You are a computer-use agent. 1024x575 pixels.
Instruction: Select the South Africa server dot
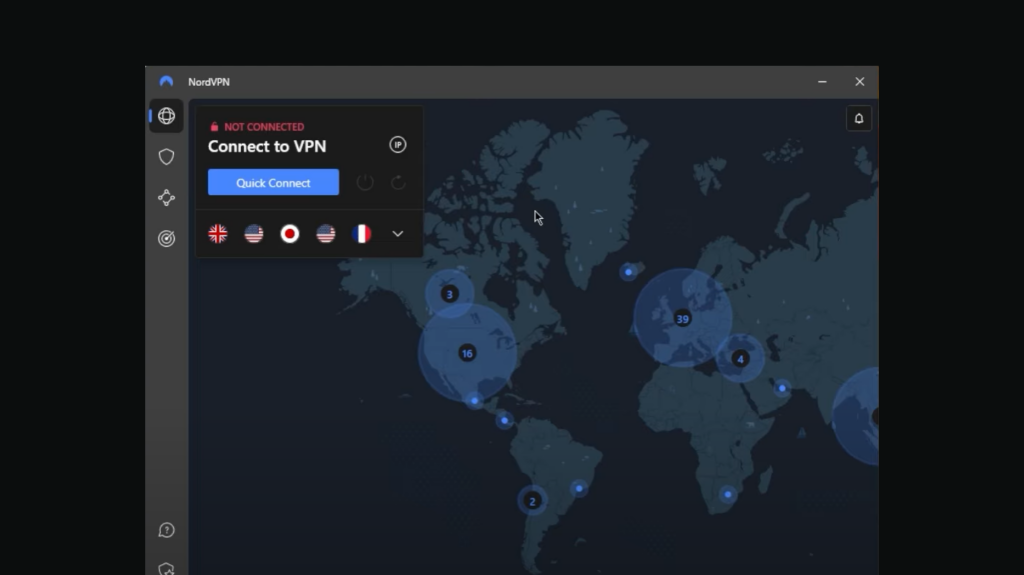[x=728, y=495]
